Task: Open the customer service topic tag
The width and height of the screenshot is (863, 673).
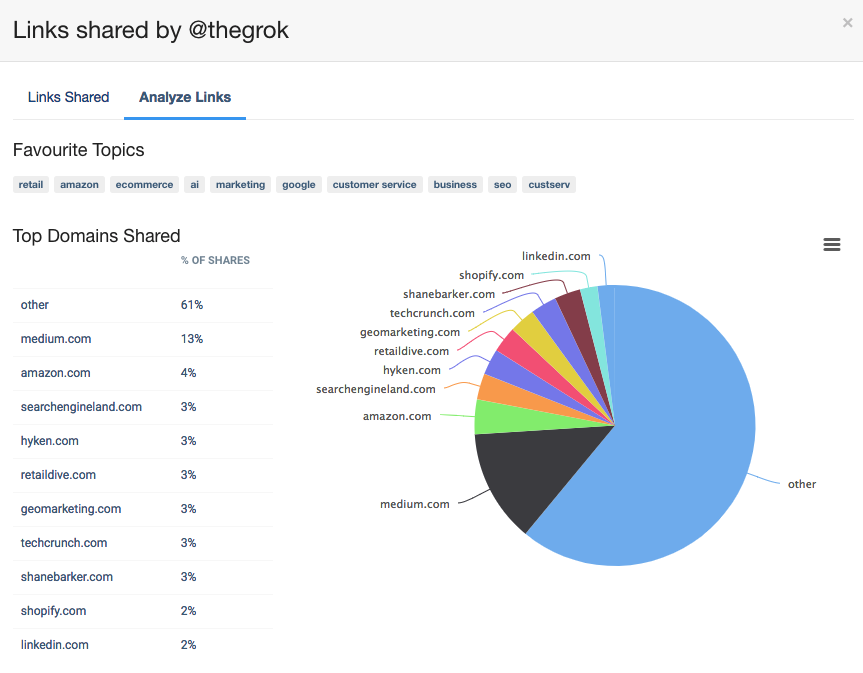Action: [x=374, y=184]
